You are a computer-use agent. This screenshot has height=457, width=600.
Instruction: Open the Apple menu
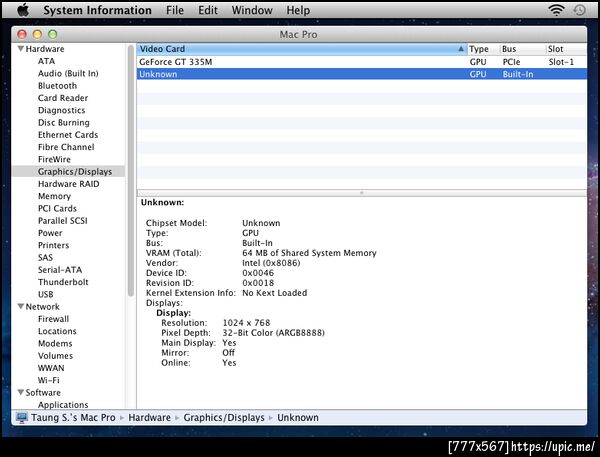coord(23,10)
